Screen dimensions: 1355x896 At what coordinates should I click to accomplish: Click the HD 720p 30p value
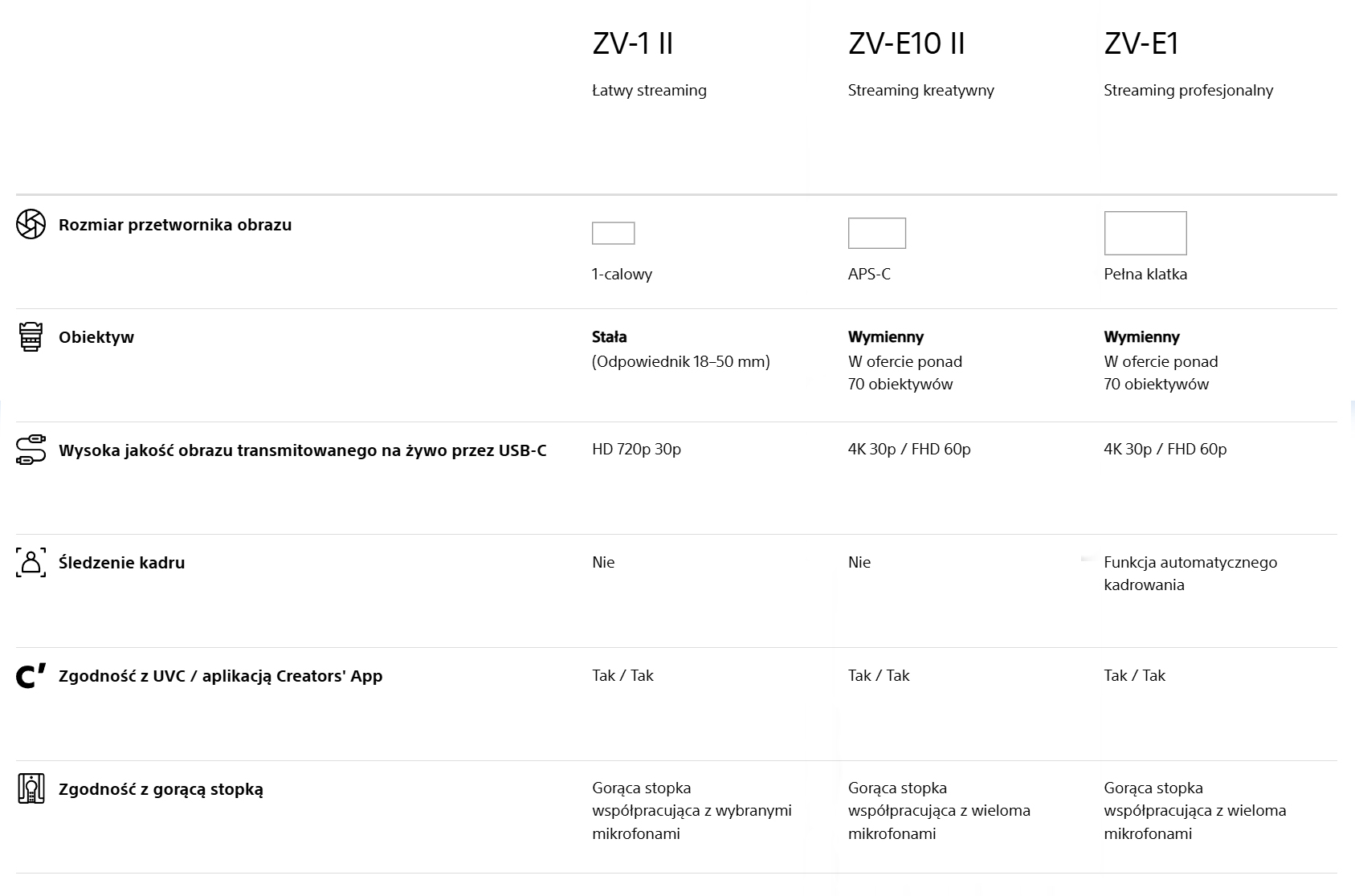(x=636, y=449)
